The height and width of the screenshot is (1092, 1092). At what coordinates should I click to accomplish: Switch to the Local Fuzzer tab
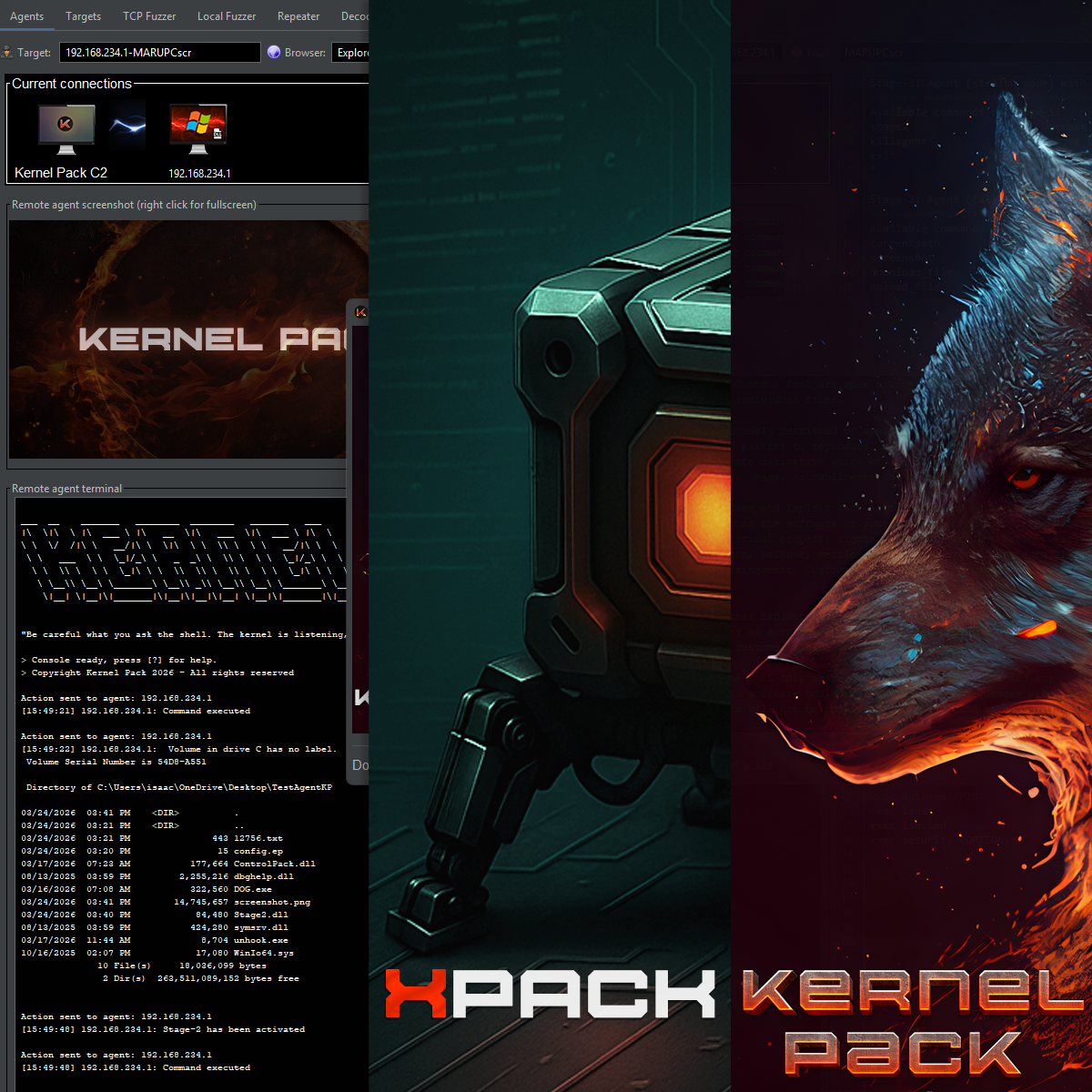click(227, 16)
